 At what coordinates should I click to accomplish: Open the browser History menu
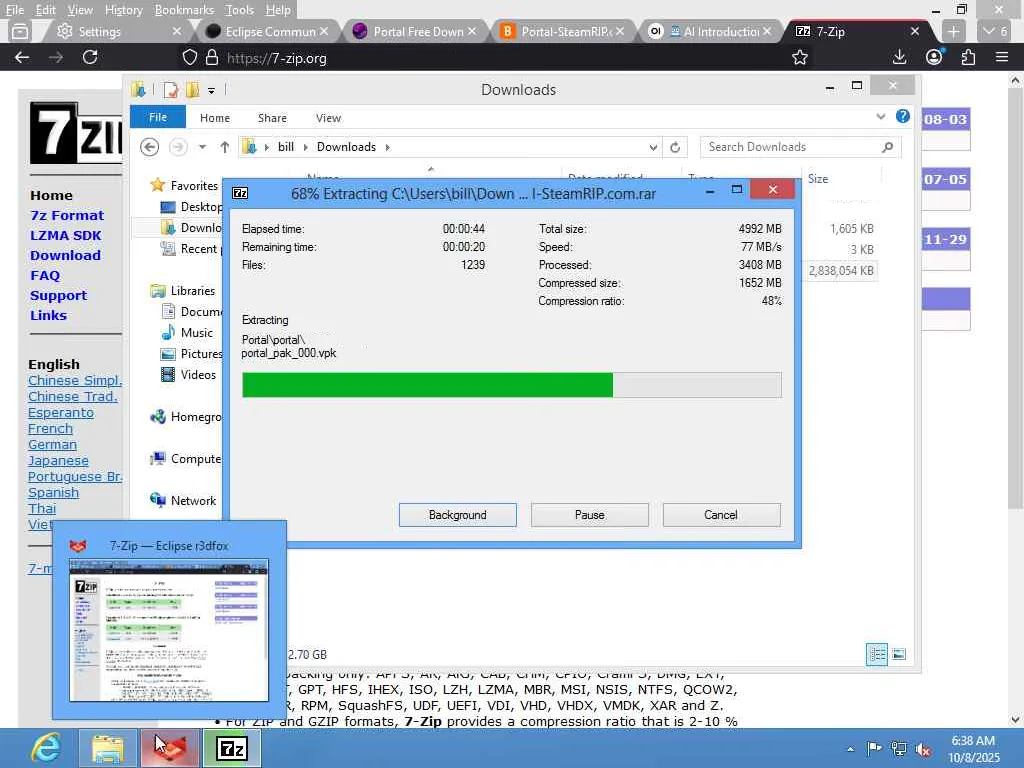click(123, 10)
